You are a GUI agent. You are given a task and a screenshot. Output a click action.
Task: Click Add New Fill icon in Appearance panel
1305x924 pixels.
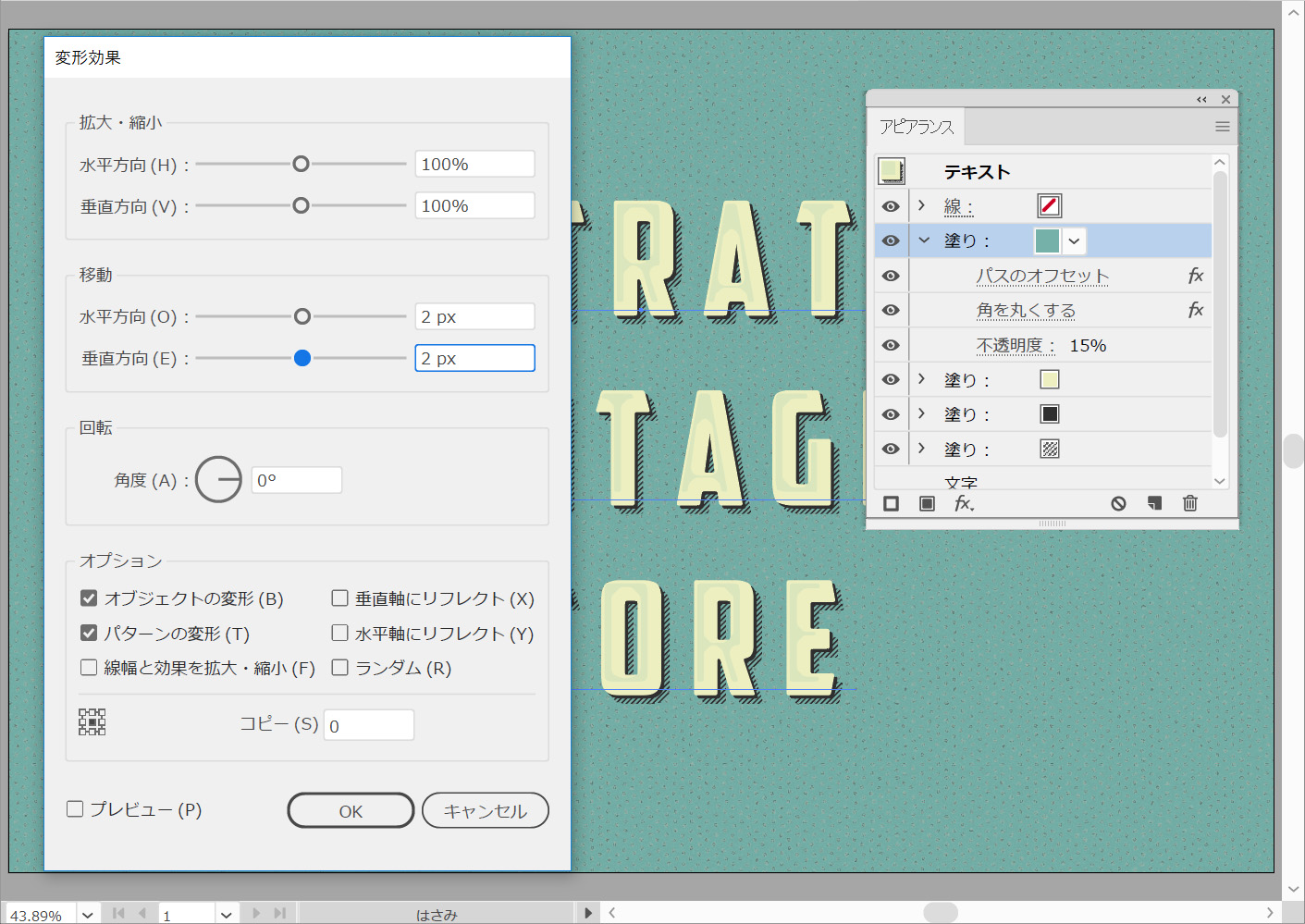coord(927,503)
